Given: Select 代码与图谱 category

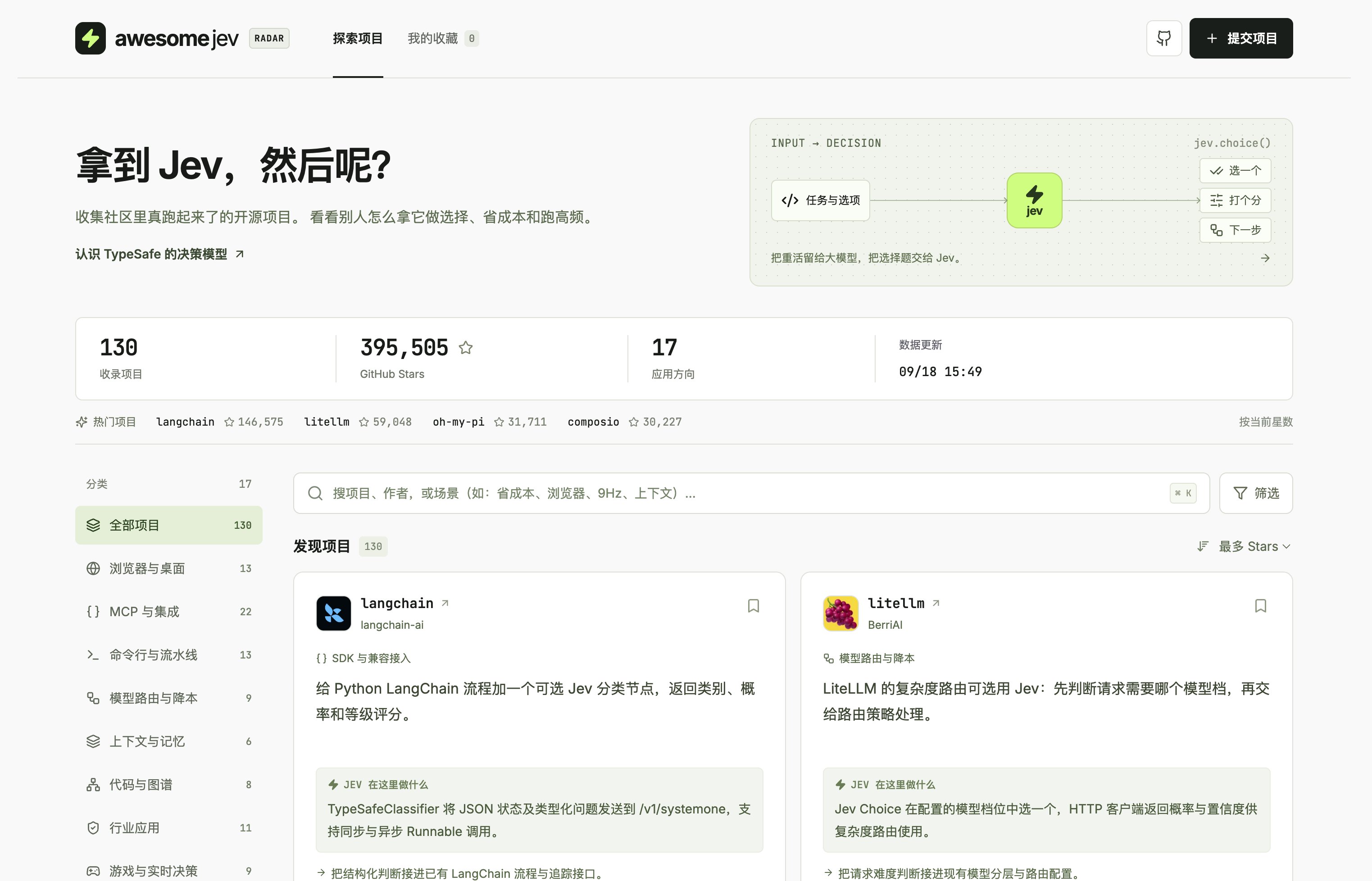Looking at the screenshot, I should [169, 785].
